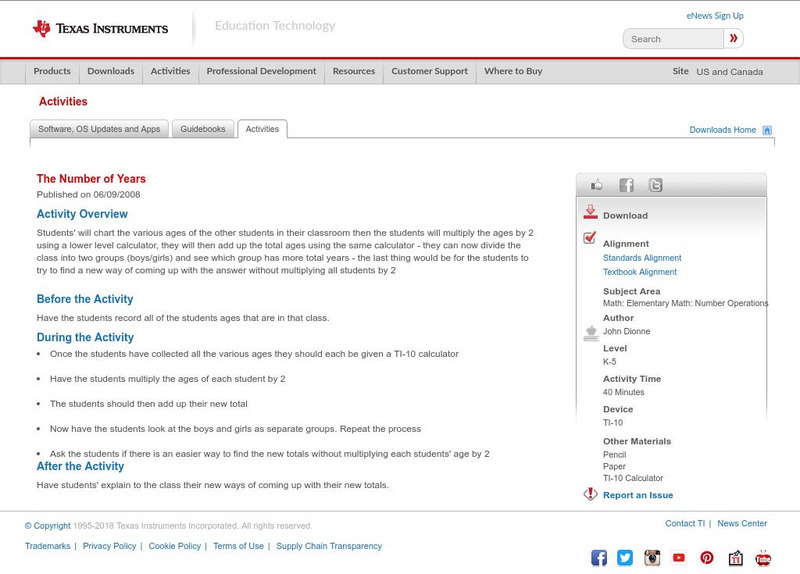
Task: Open the Customer Support menu
Action: point(430,71)
